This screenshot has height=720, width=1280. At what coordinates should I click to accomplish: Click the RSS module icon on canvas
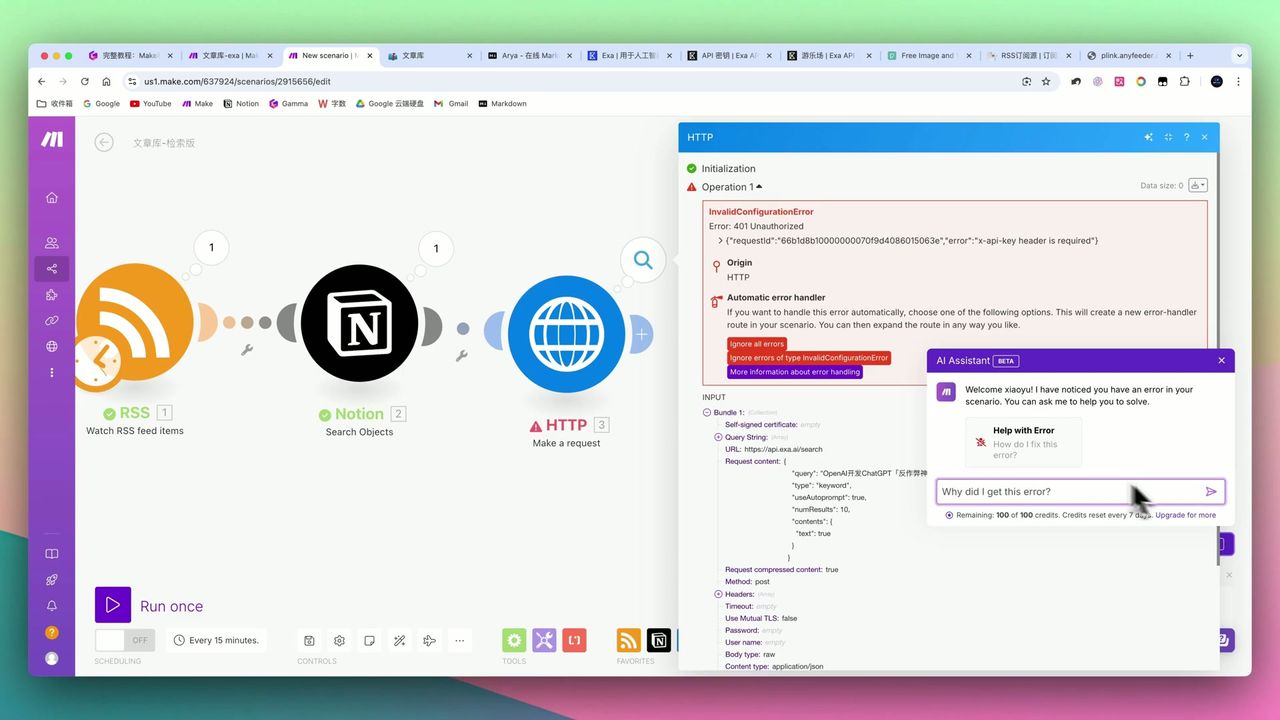[x=135, y=323]
